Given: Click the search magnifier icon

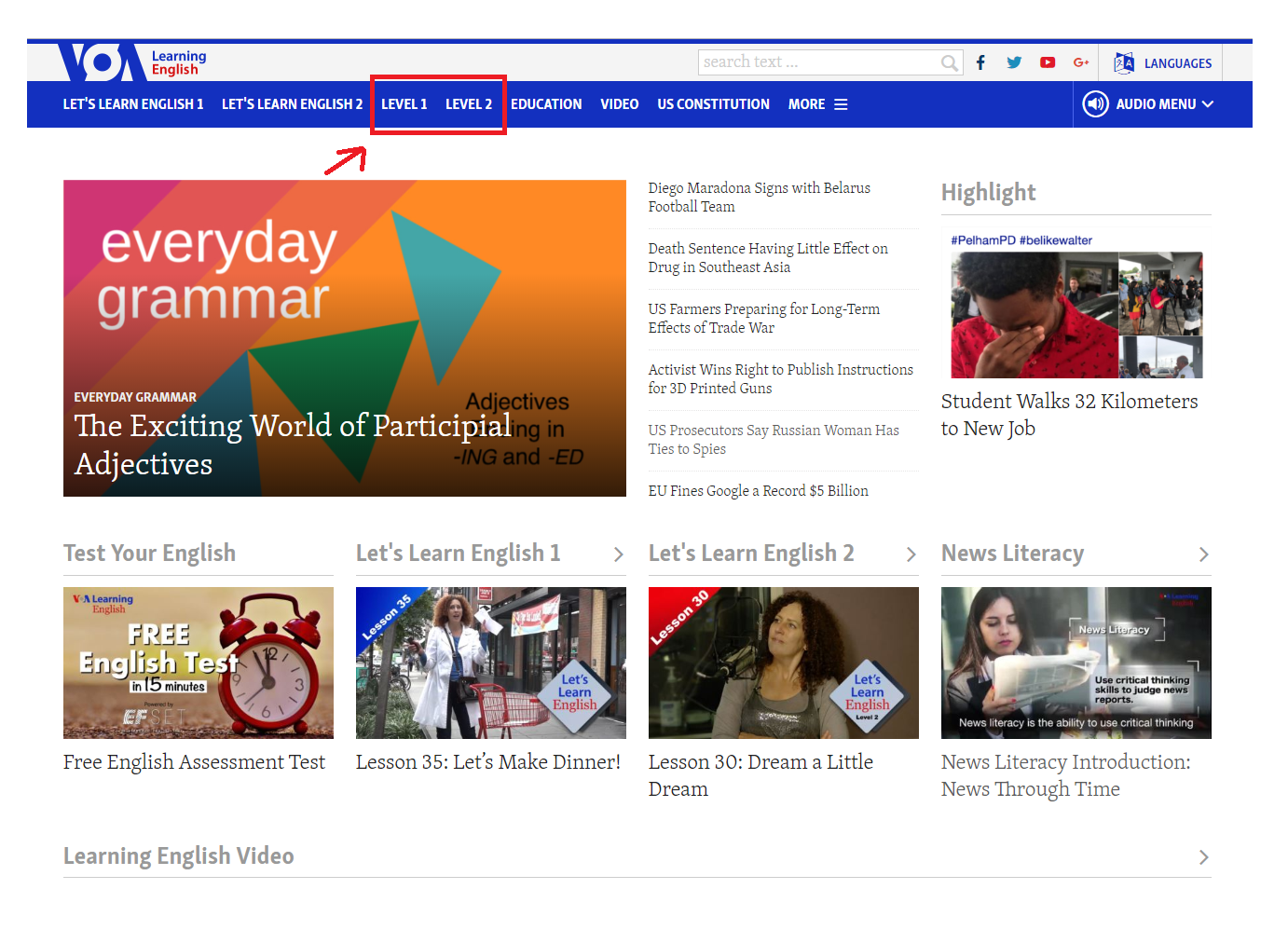Looking at the screenshot, I should click(x=949, y=62).
